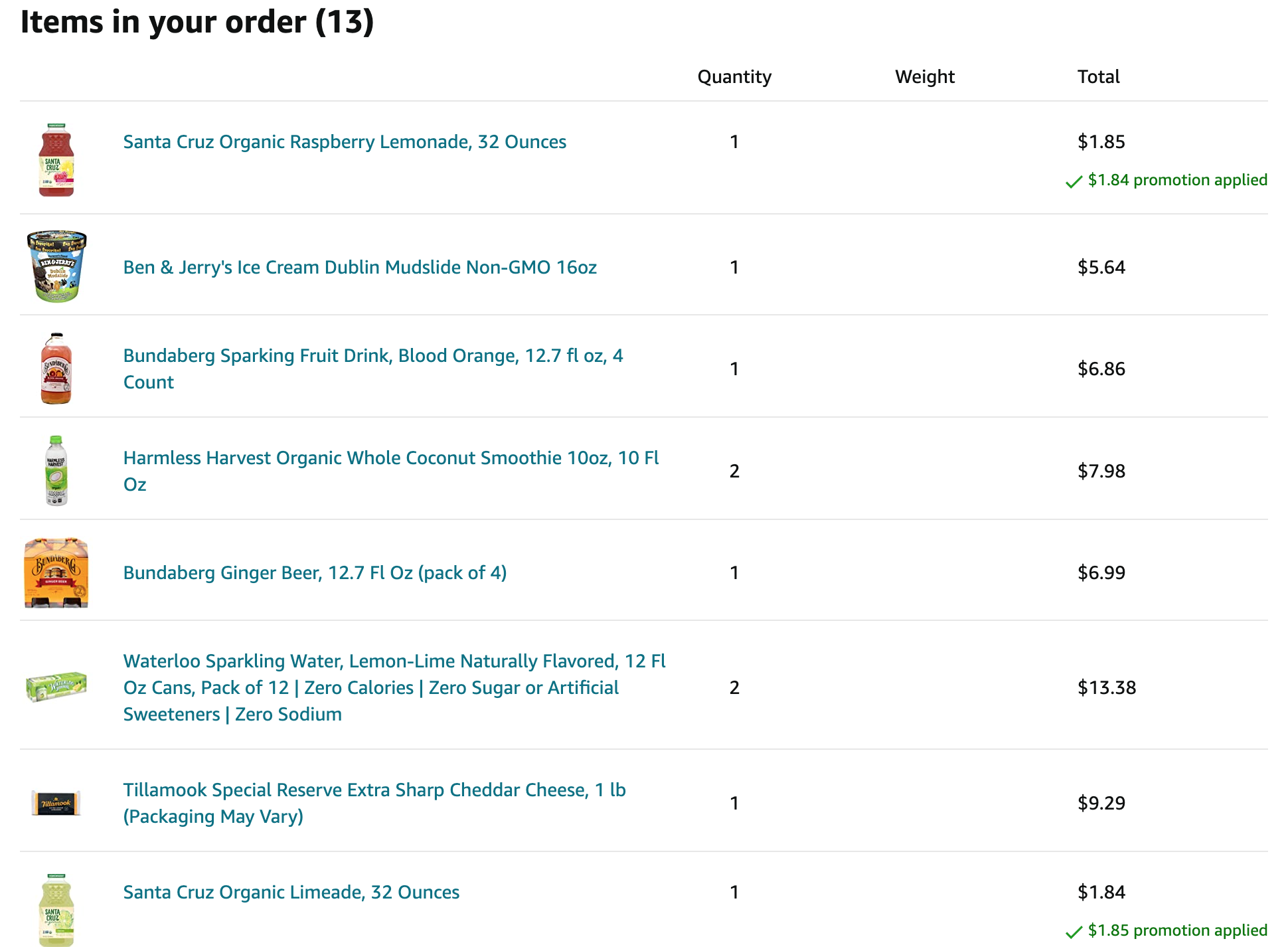
Task: Open Bundaberg Ginger Beer product link
Action: coord(315,573)
